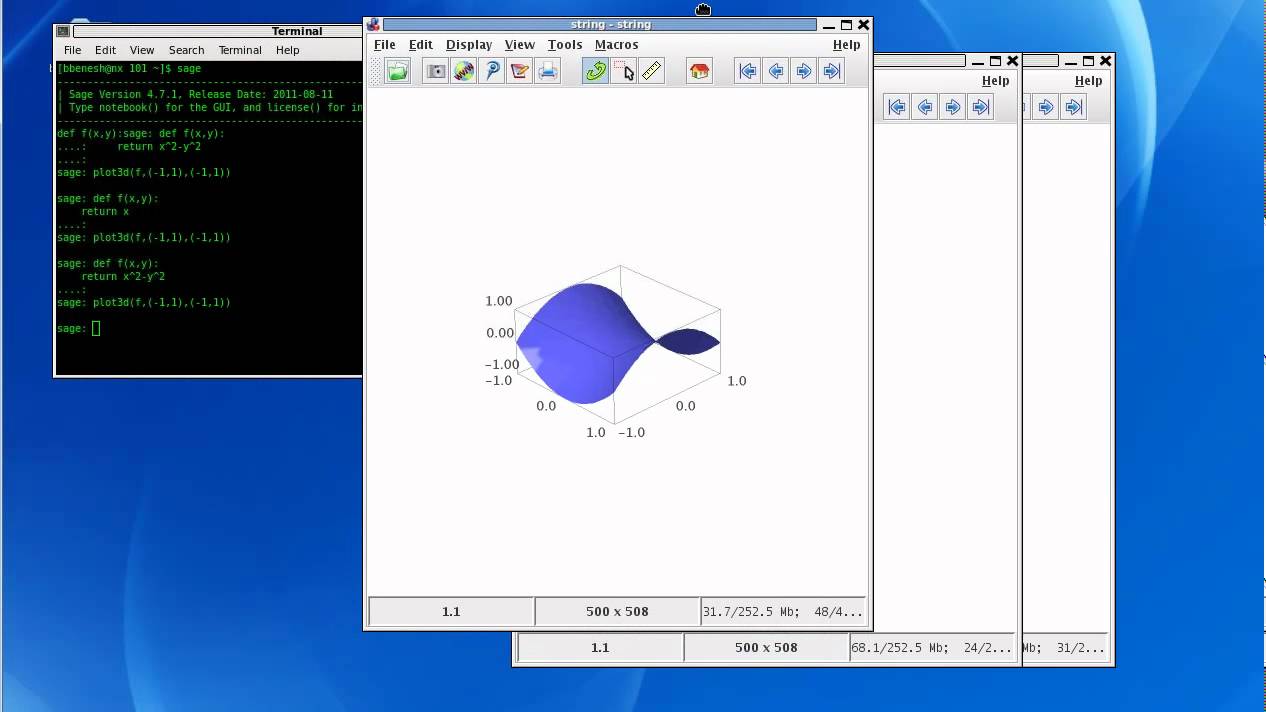Select the atom selection pointer tool
The width and height of the screenshot is (1266, 712).
[623, 71]
